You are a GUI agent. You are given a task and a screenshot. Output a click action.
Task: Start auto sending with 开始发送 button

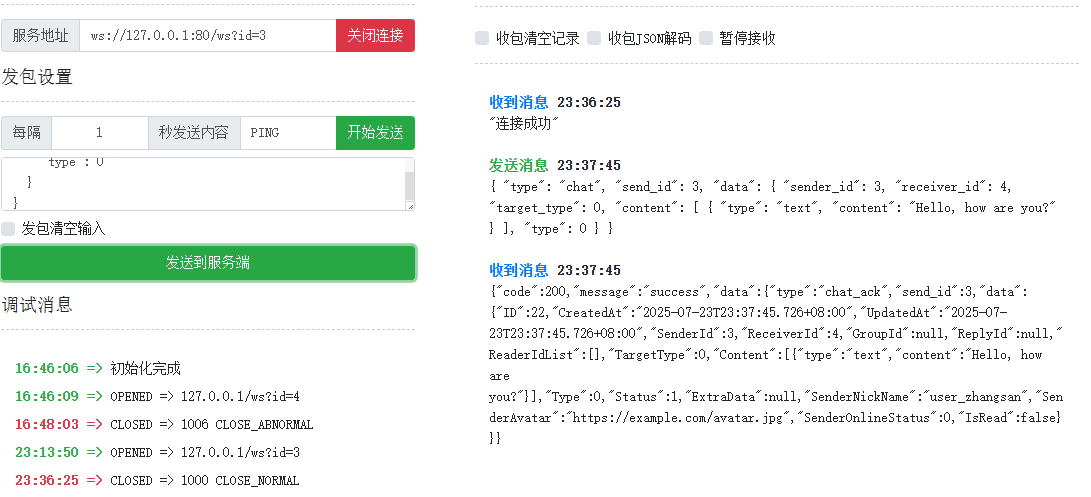[375, 133]
